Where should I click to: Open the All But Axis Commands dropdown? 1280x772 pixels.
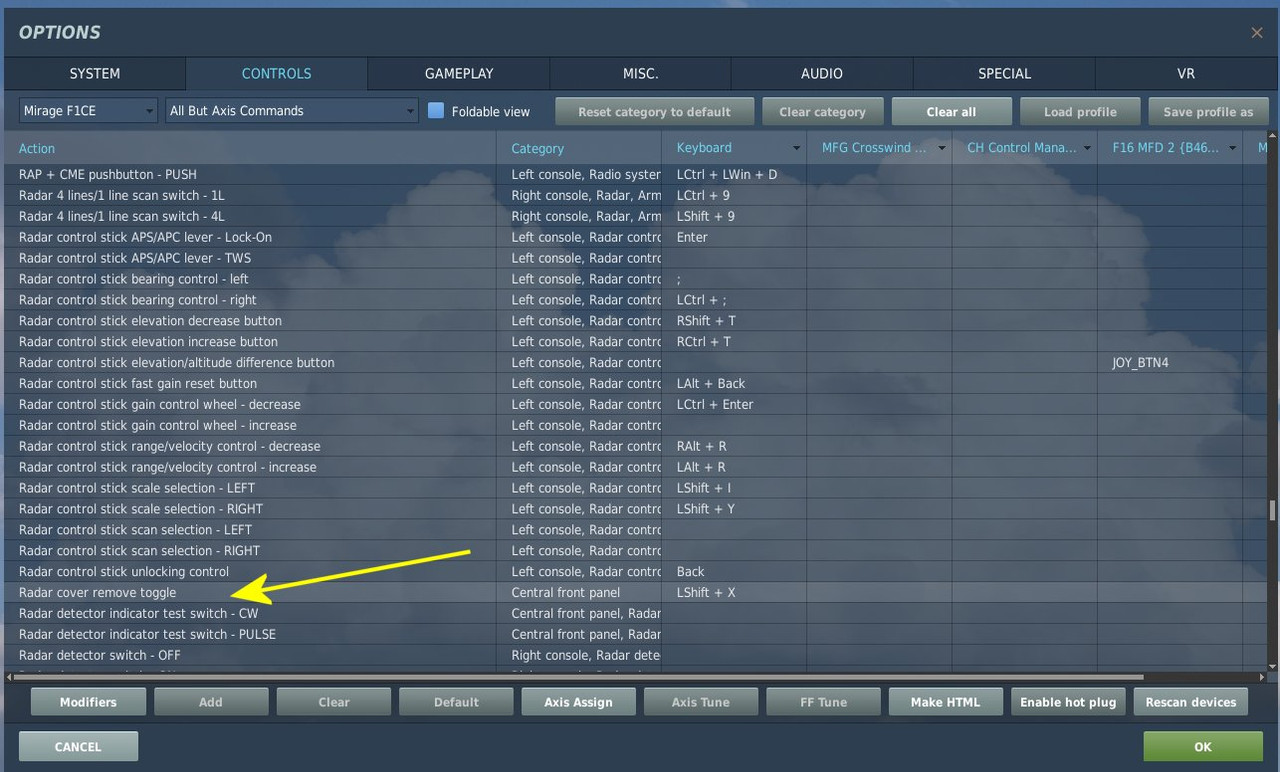[291, 111]
